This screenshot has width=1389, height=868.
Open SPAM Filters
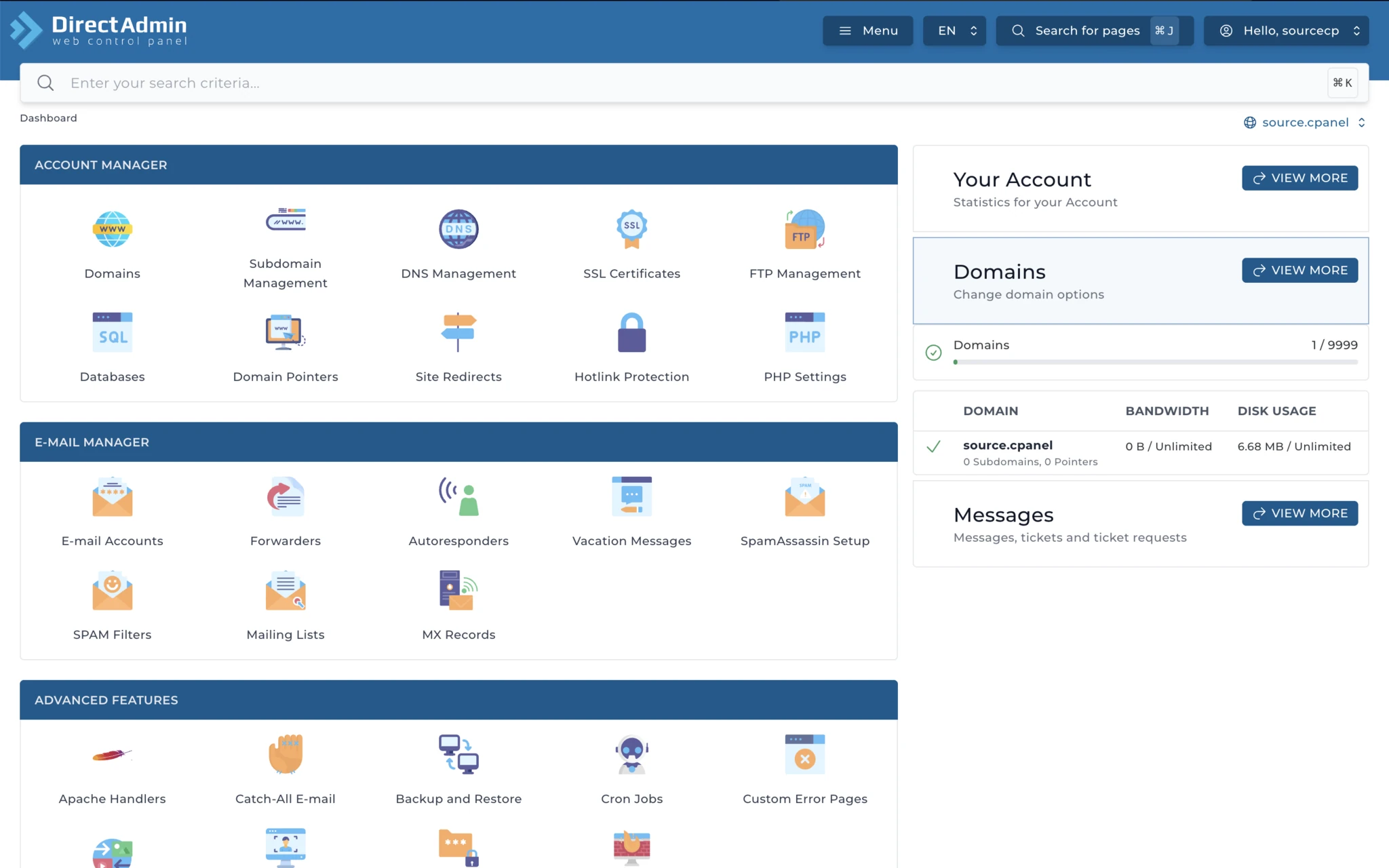tap(112, 590)
